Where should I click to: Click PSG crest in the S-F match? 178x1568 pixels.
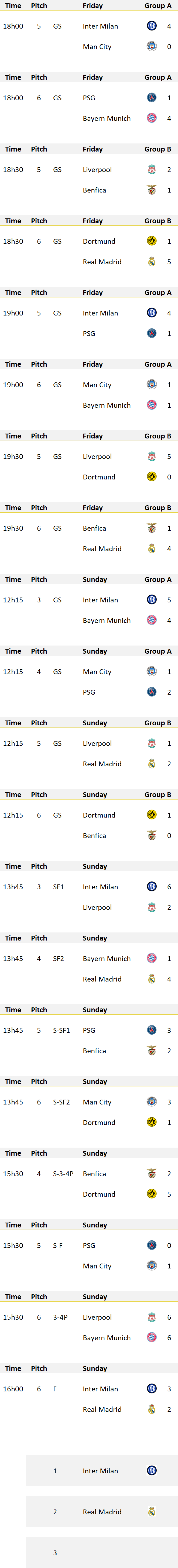pos(152,1245)
